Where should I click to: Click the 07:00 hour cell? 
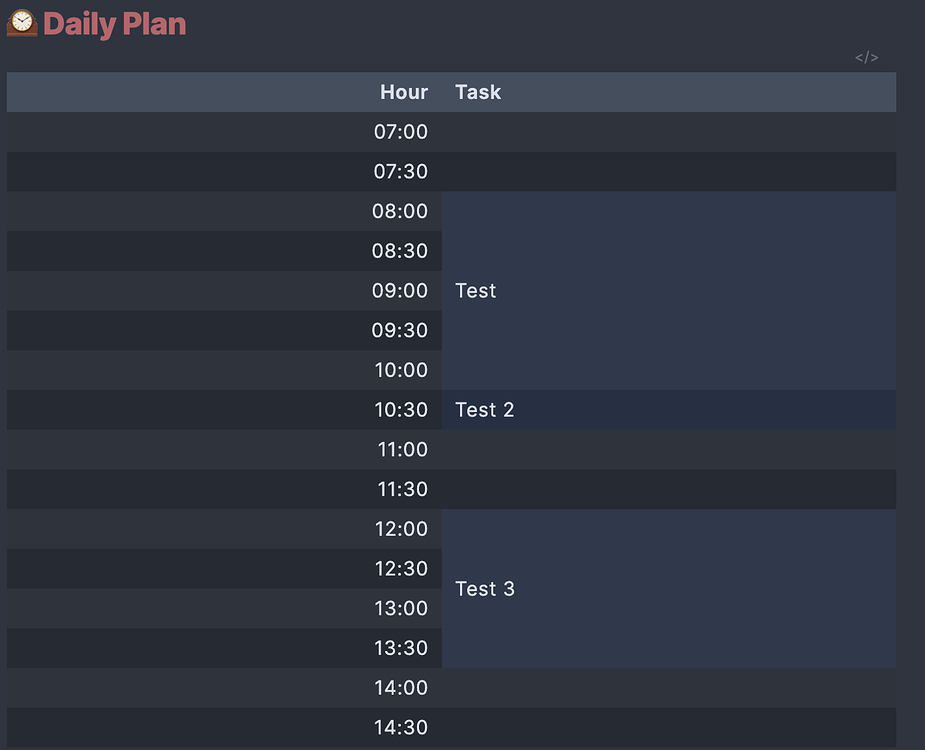(401, 131)
